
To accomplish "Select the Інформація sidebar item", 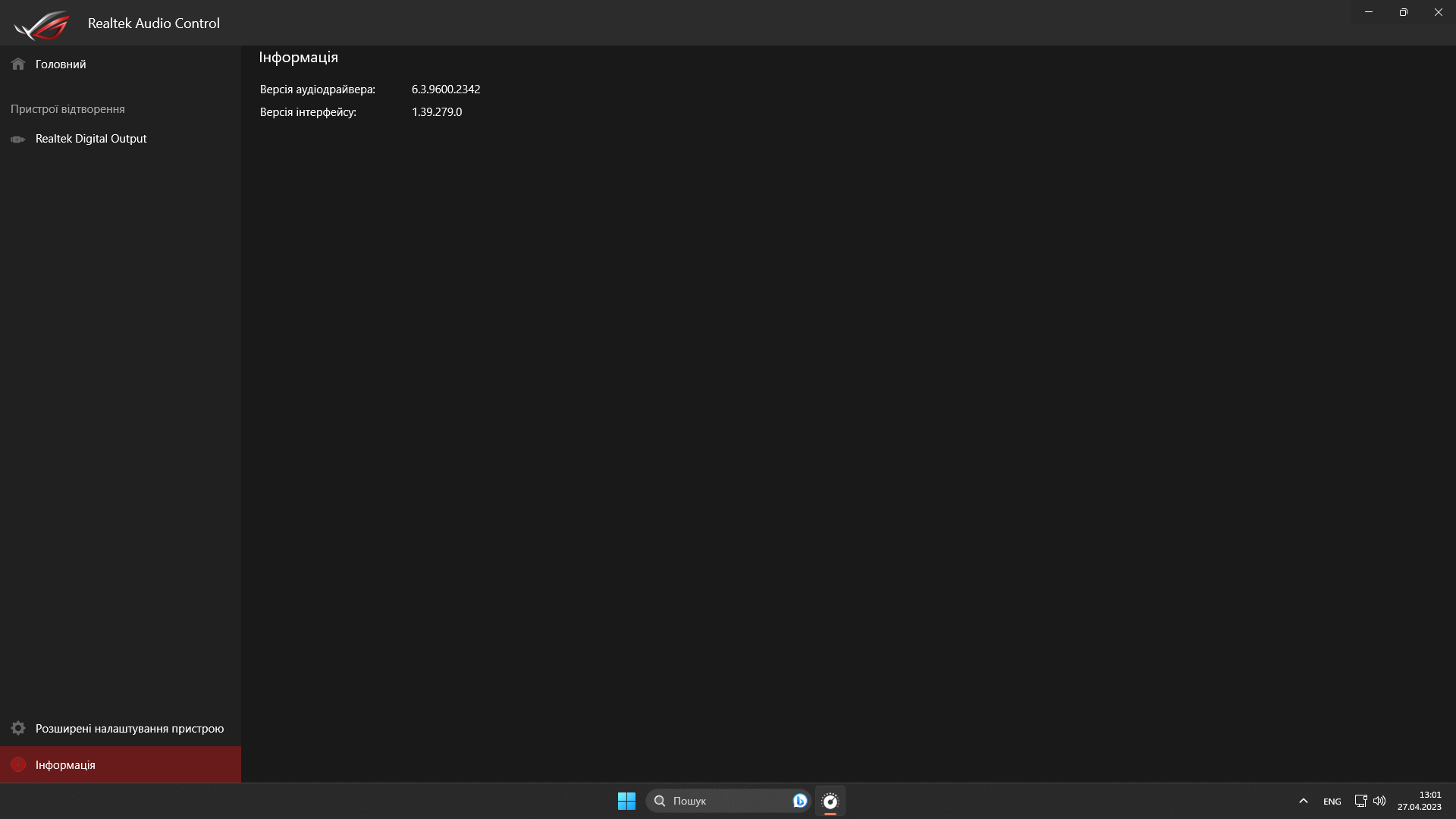I will pyautogui.click(x=121, y=764).
